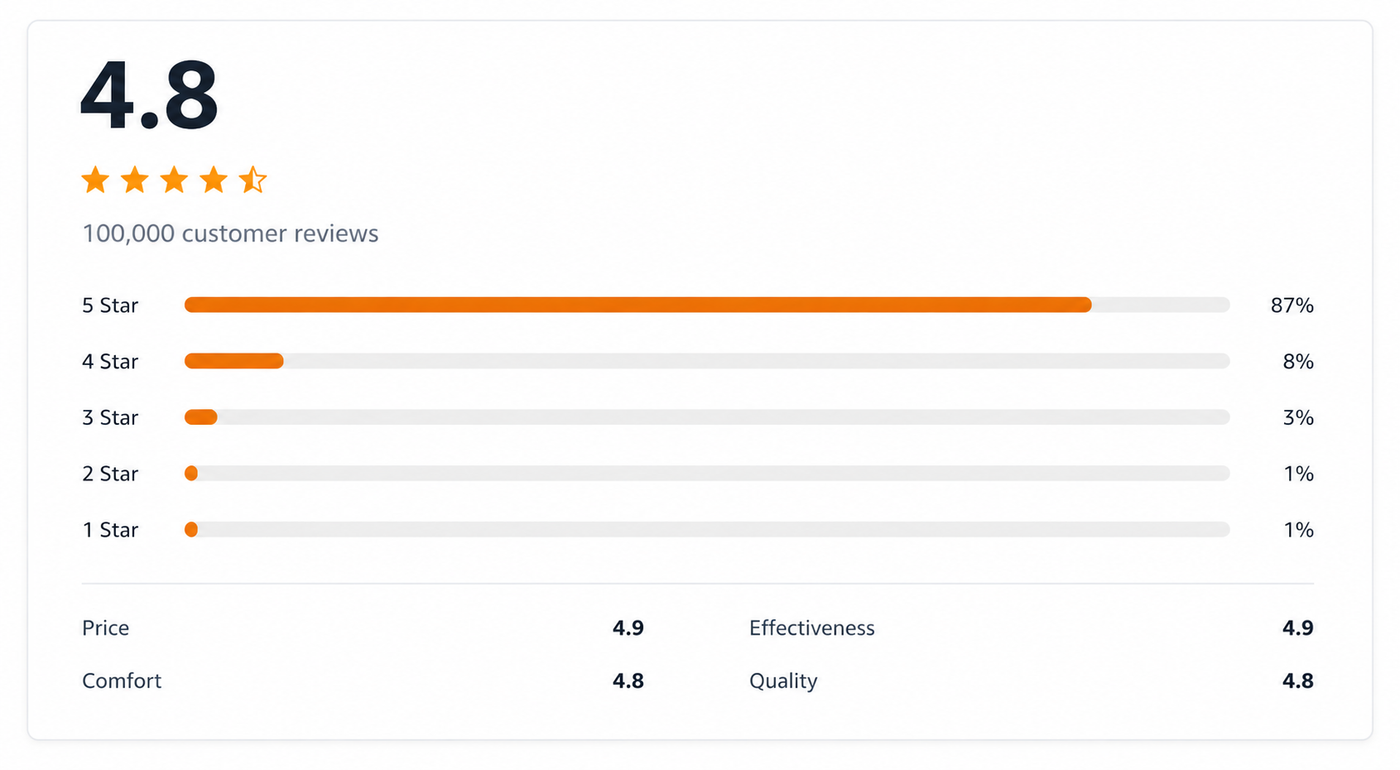Click the second orange star icon
Image resolution: width=1400 pixels, height=770 pixels.
pos(134,180)
